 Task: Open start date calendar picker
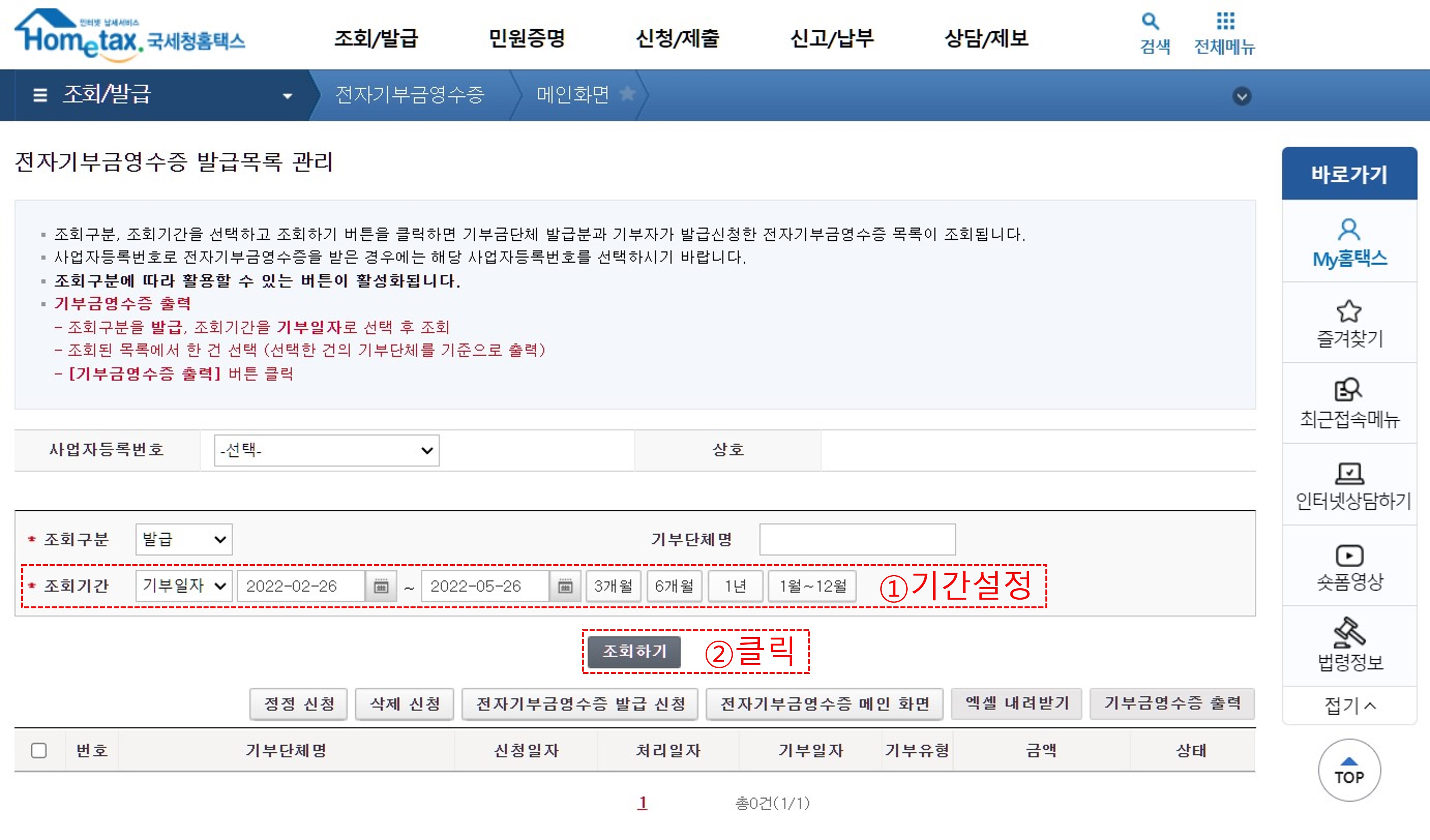(x=381, y=586)
